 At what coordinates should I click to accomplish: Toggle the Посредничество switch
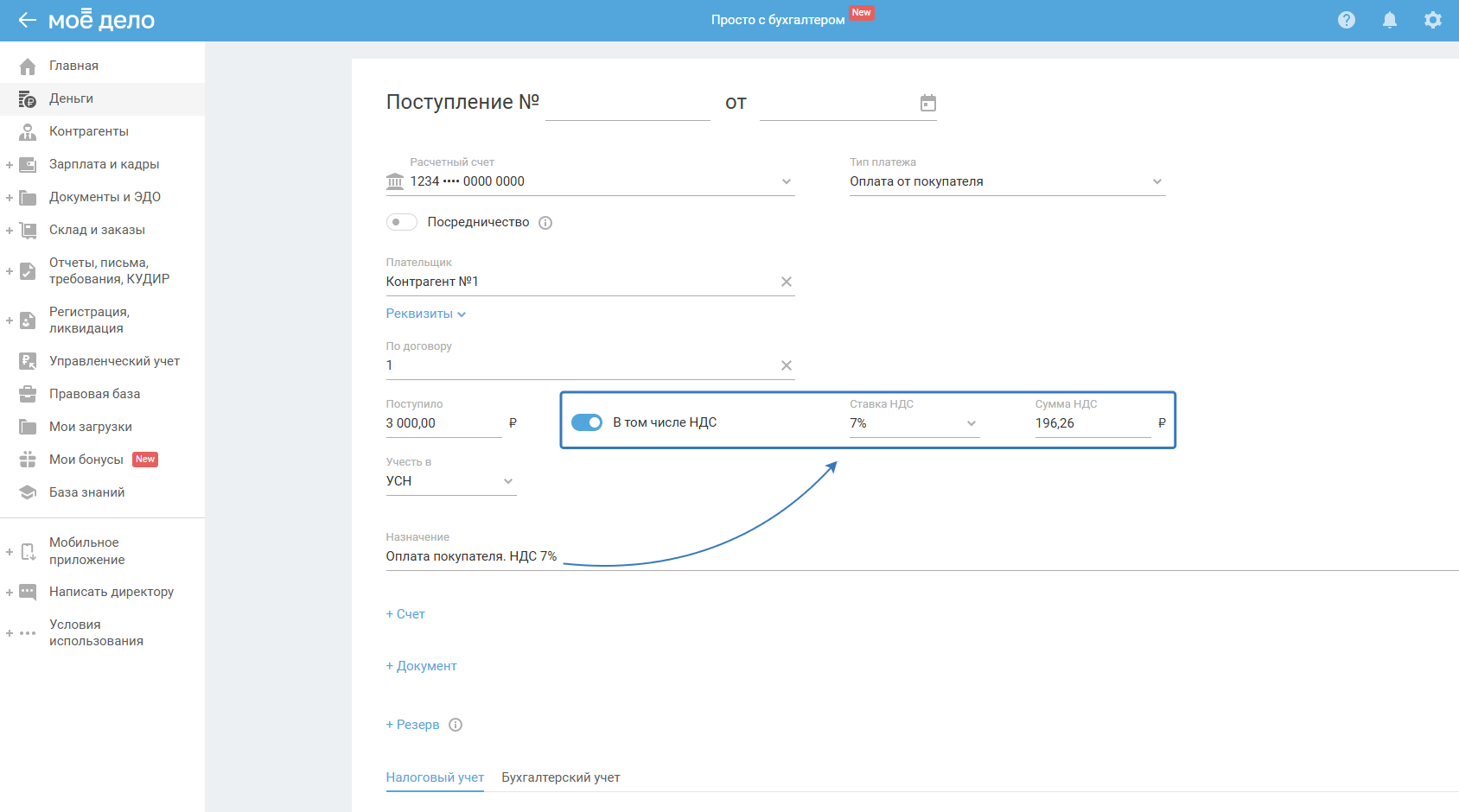tap(402, 222)
